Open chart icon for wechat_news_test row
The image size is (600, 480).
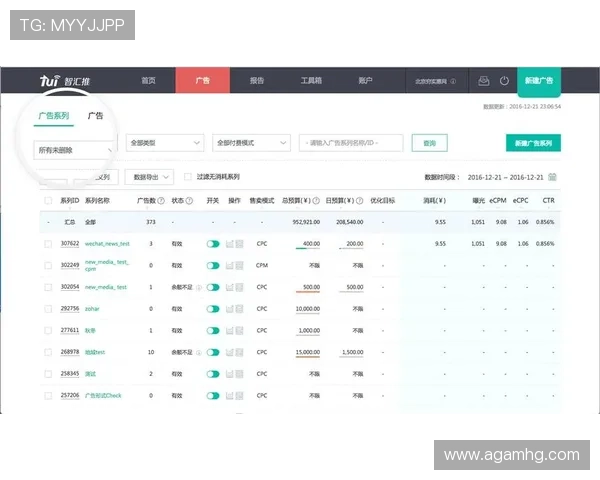tap(230, 243)
